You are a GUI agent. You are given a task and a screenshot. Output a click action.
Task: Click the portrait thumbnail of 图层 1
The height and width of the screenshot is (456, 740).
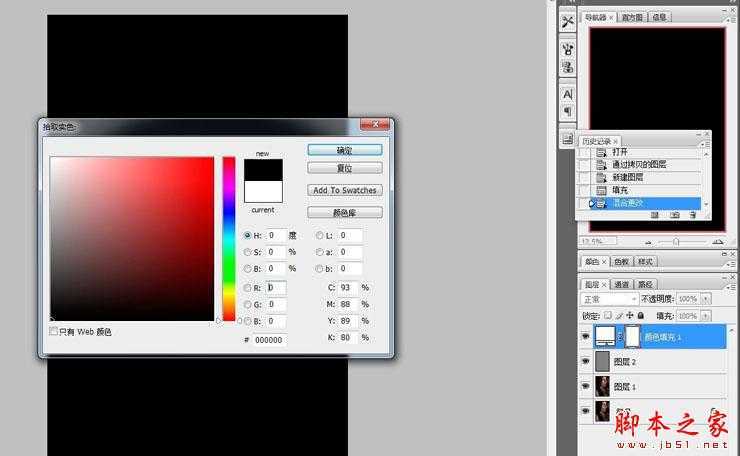pos(602,386)
